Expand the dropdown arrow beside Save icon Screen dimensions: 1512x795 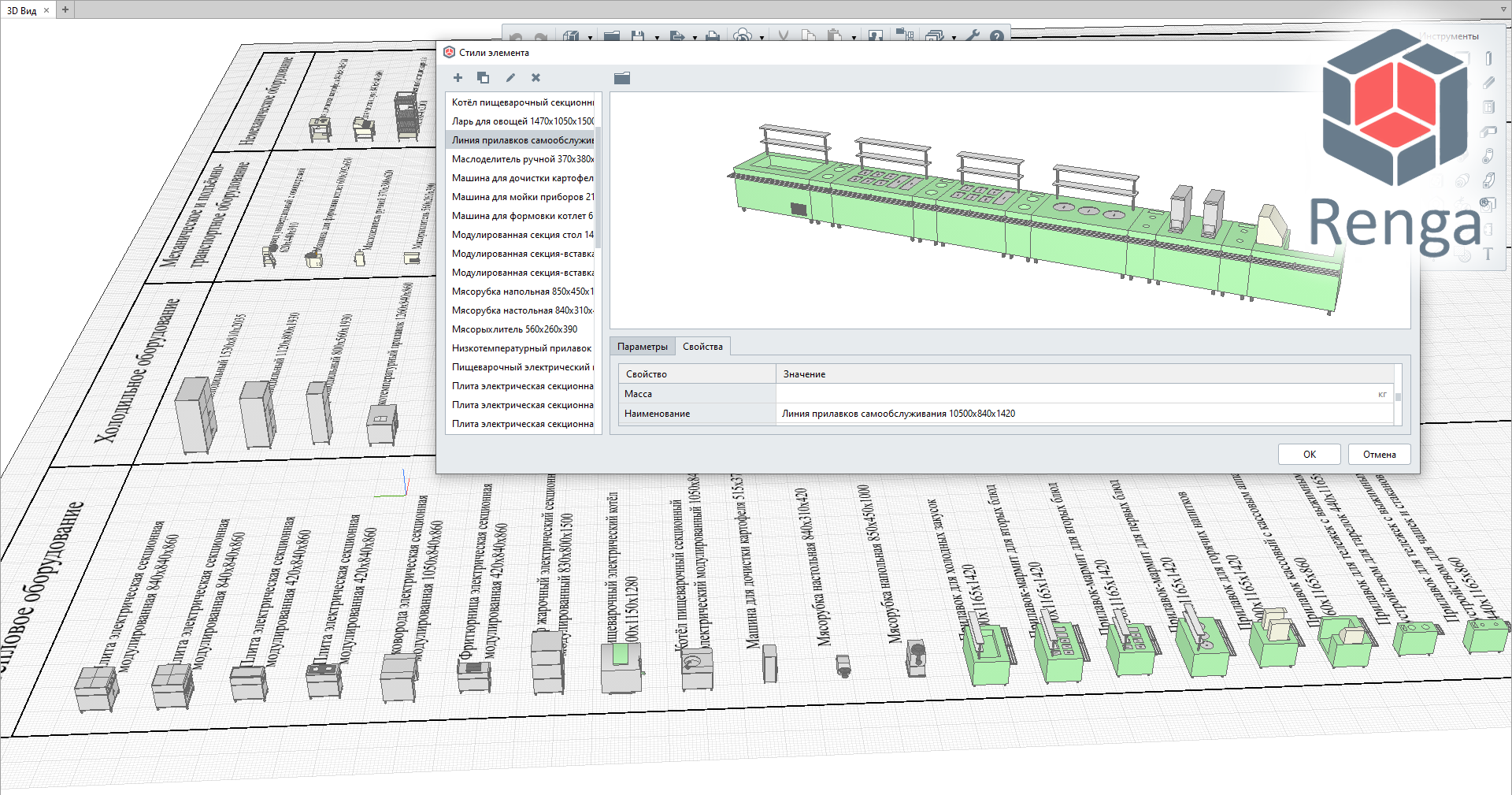(x=657, y=37)
